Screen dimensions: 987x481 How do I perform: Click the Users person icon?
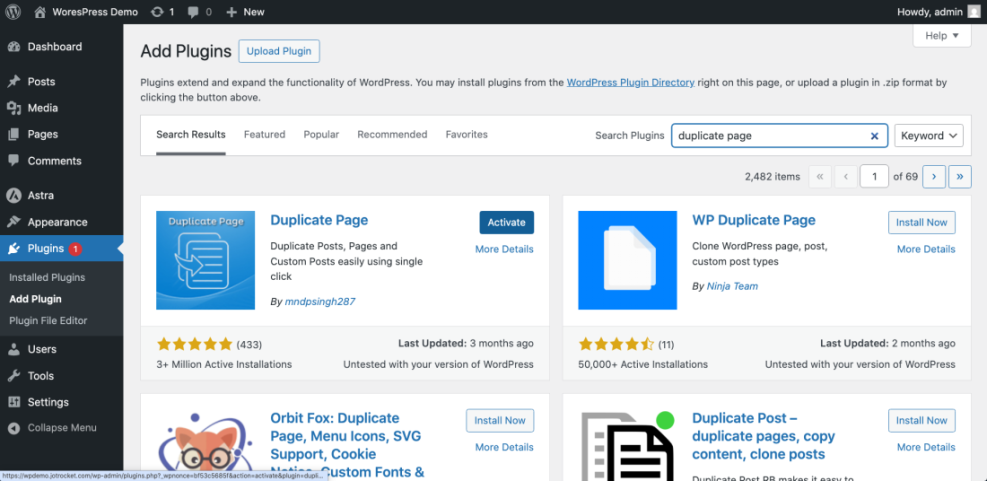coord(14,349)
